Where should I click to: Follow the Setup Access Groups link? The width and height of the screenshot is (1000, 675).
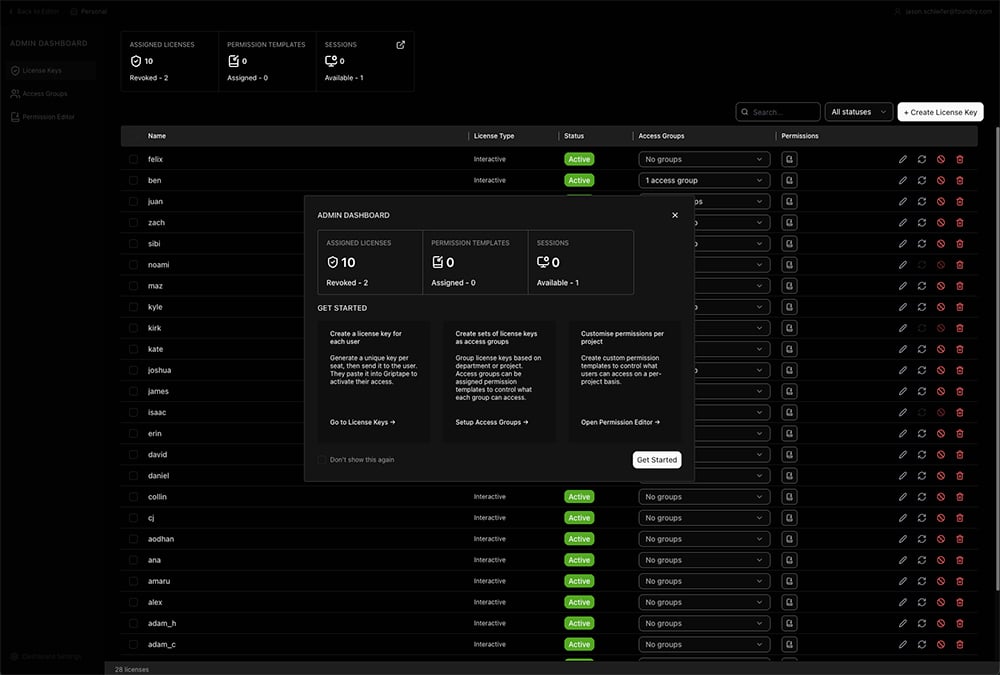[492, 422]
